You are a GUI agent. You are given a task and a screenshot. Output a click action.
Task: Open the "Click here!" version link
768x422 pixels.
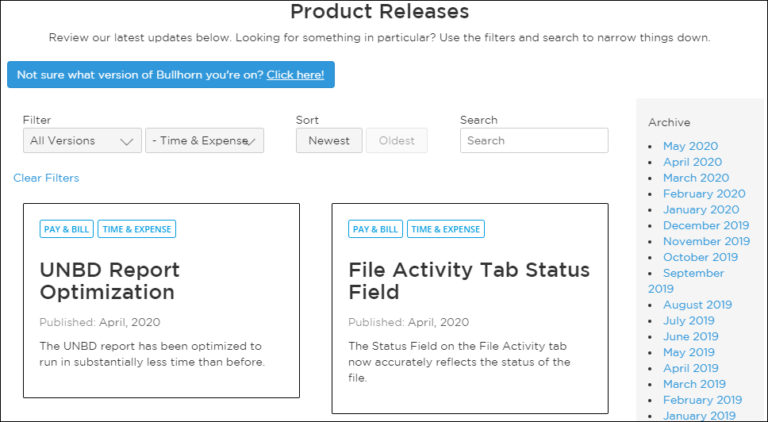tap(295, 75)
